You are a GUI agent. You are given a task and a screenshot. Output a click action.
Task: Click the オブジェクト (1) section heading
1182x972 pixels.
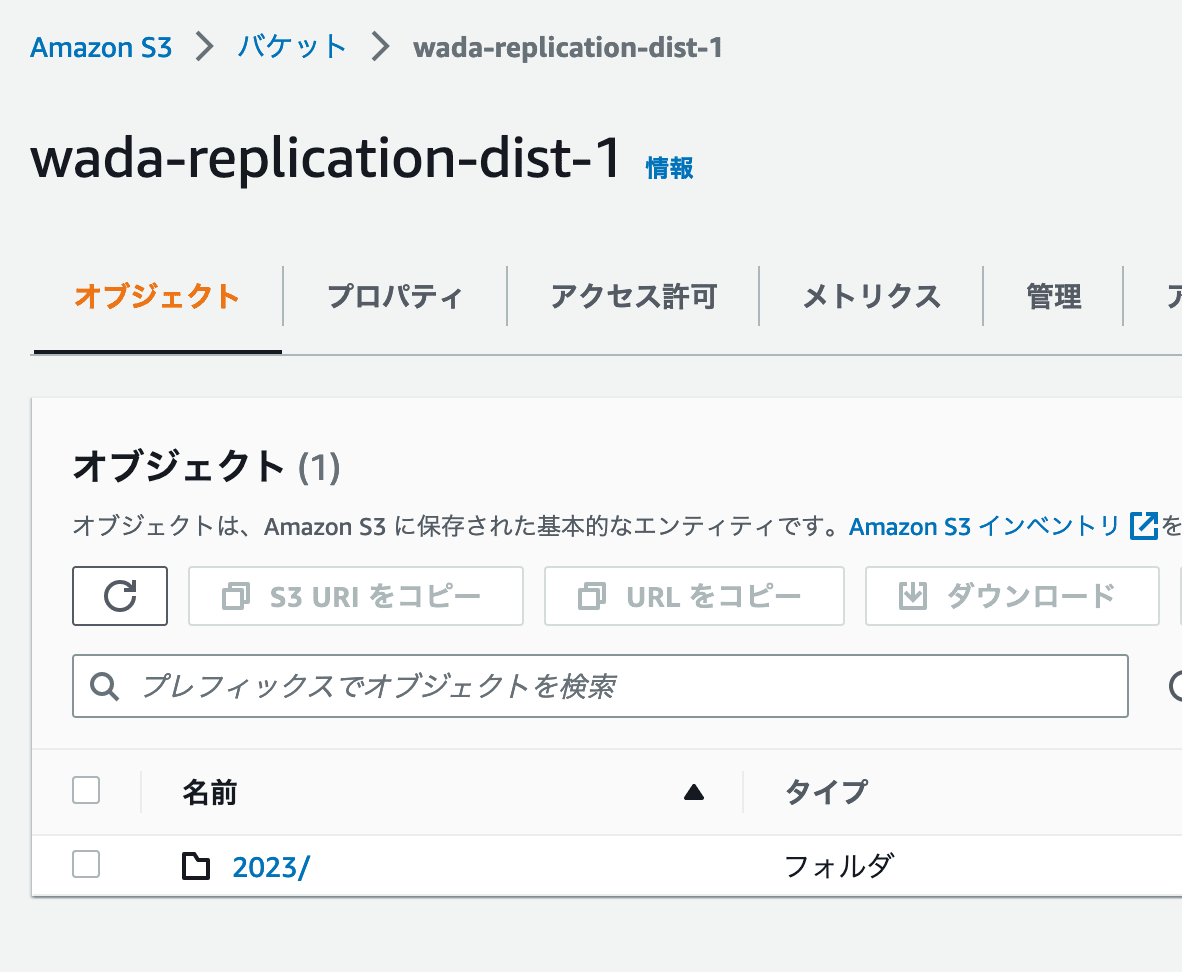click(x=206, y=467)
